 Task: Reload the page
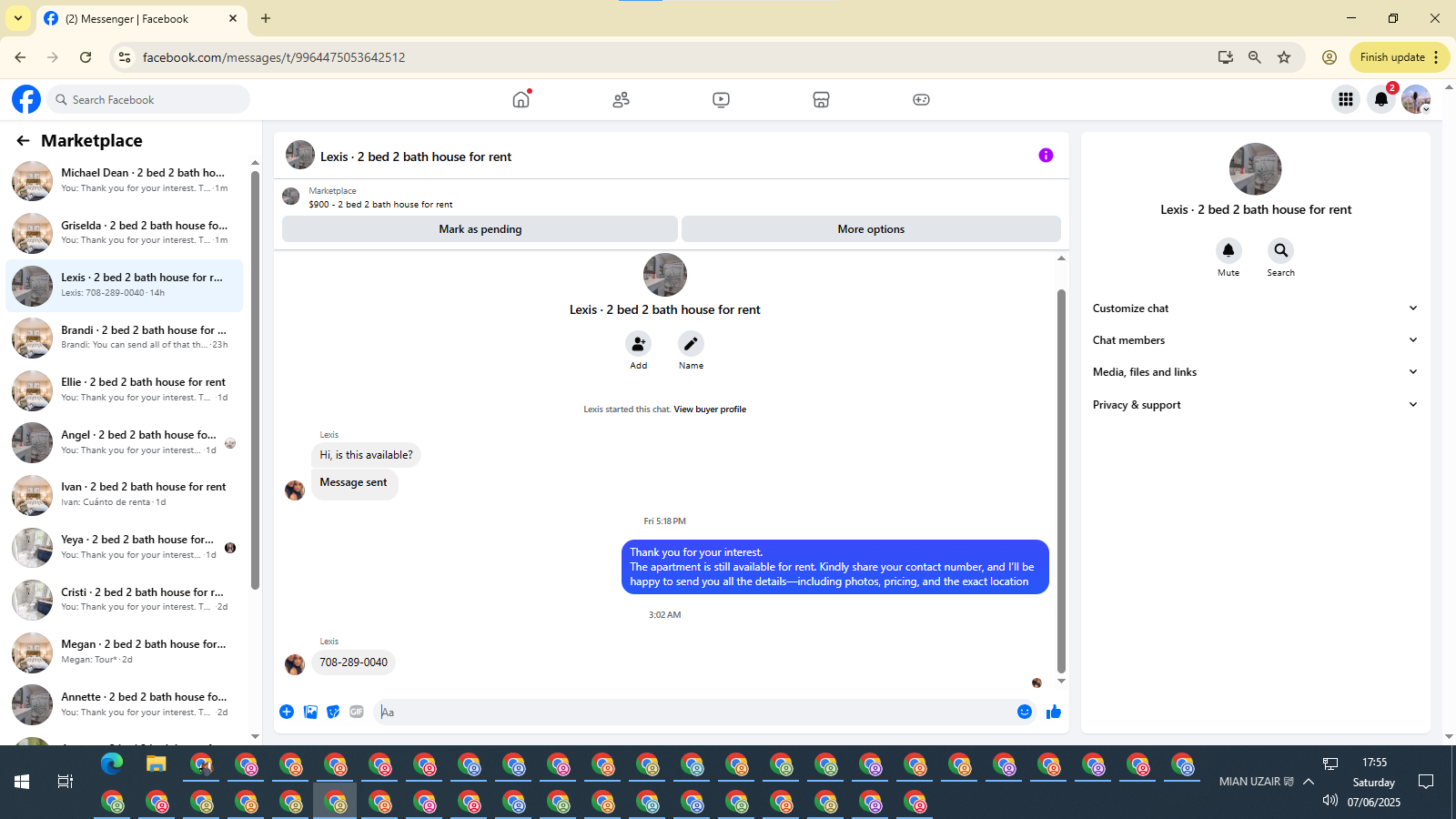[x=86, y=57]
